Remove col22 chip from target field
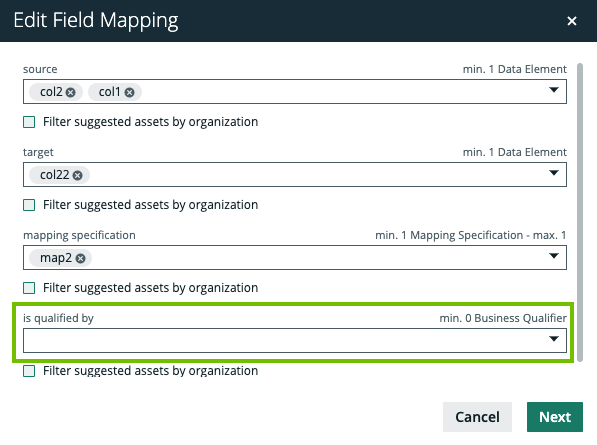This screenshot has height=445, width=597. 77,175
